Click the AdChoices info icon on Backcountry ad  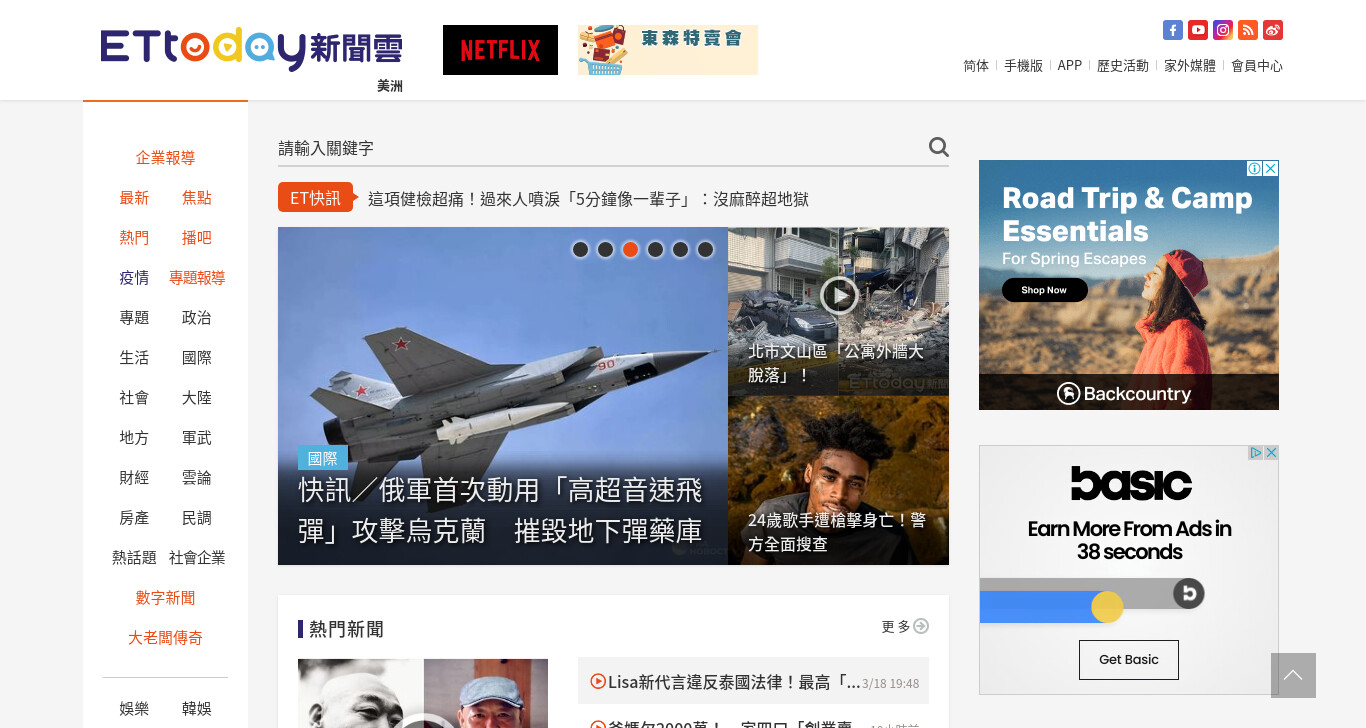tap(1254, 168)
